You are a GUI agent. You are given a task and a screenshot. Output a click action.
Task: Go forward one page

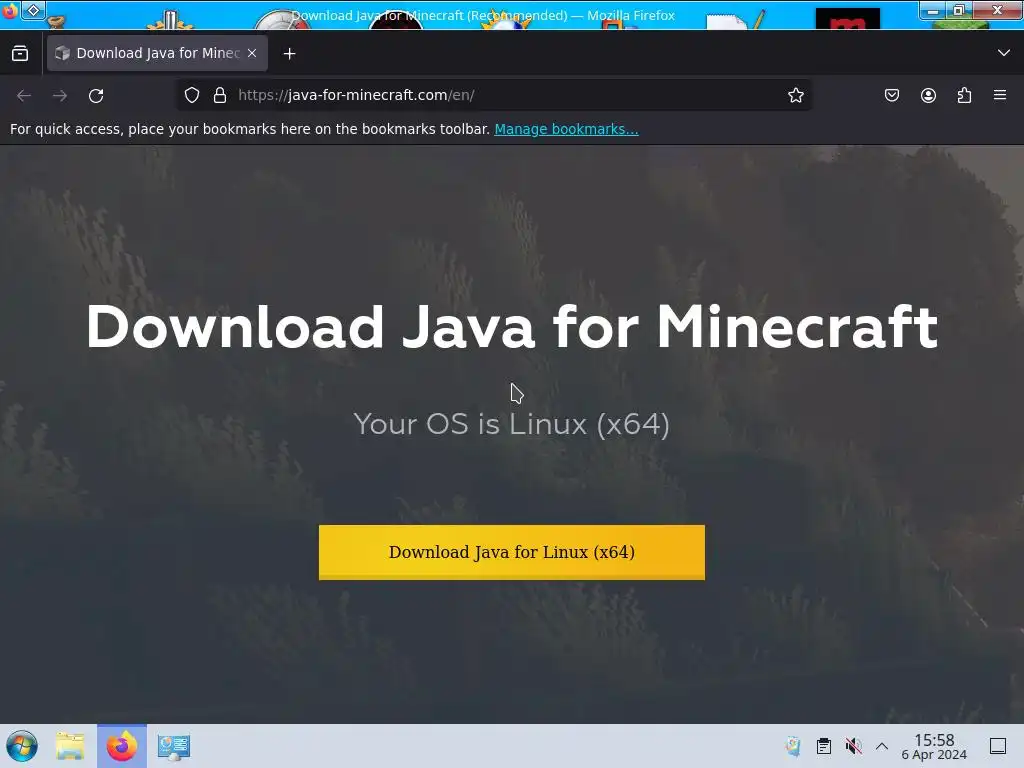coord(60,95)
